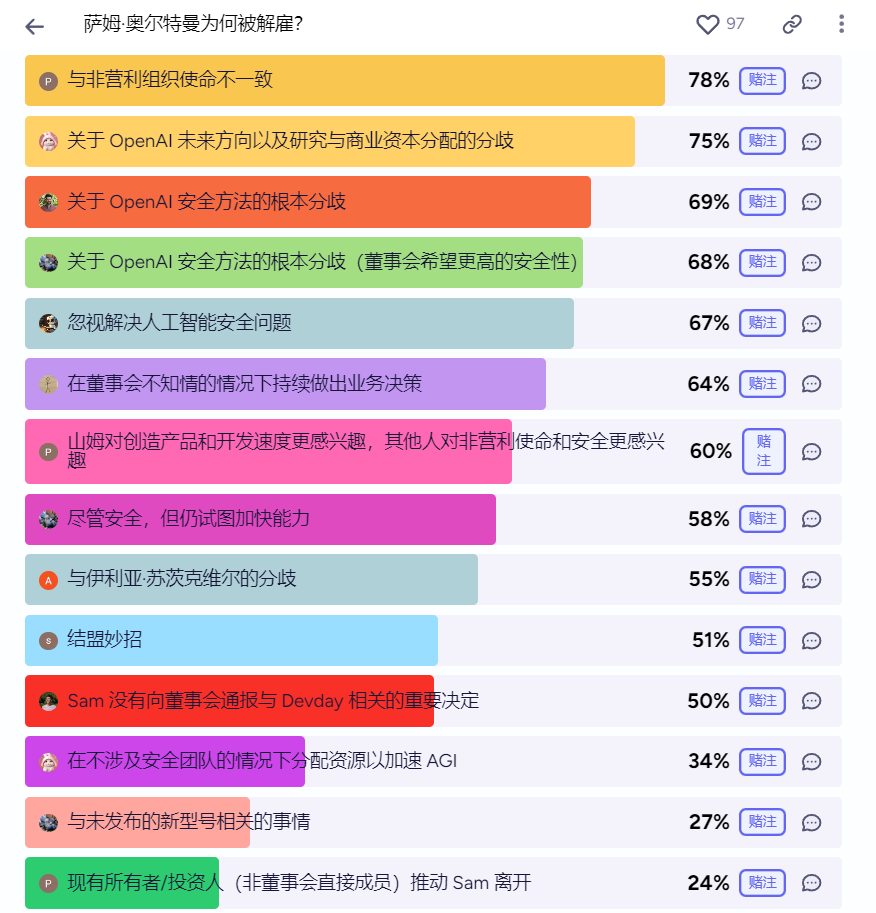The height and width of the screenshot is (913, 876).
Task: Open comments for 忽视解决人工智能安全问题
Action: click(x=811, y=324)
